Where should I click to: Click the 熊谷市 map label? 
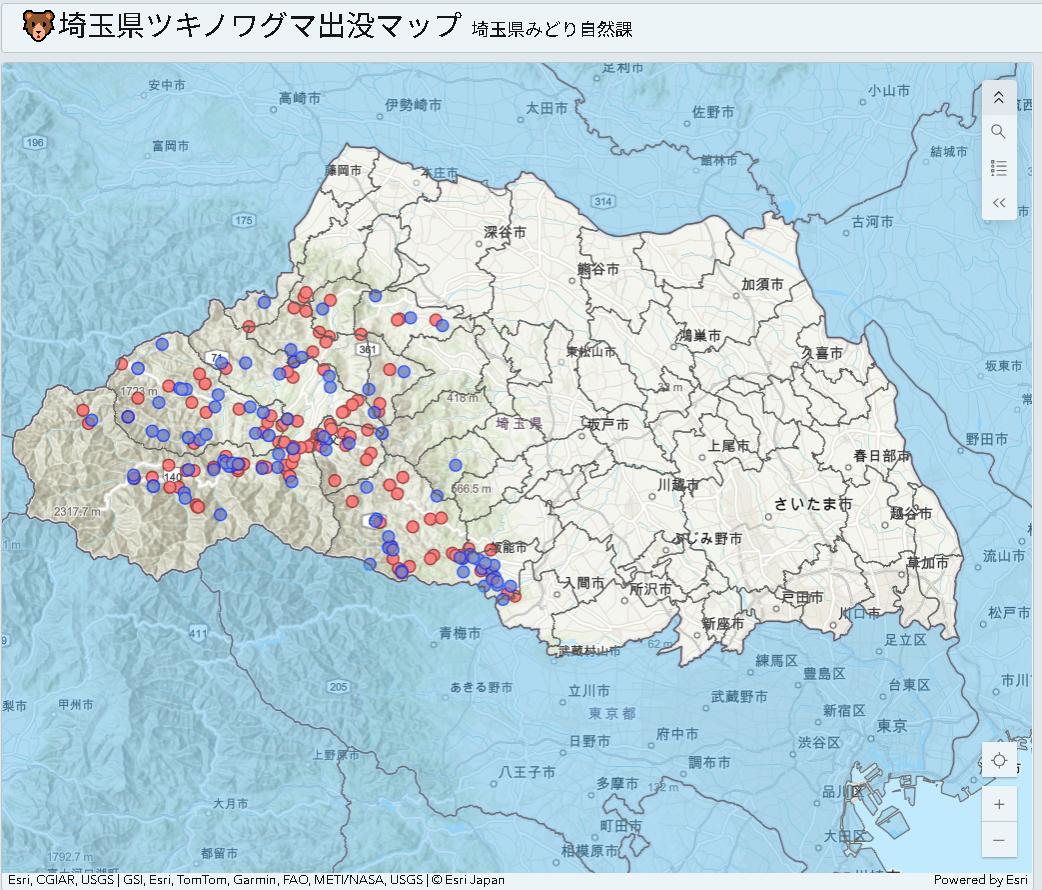[x=598, y=269]
